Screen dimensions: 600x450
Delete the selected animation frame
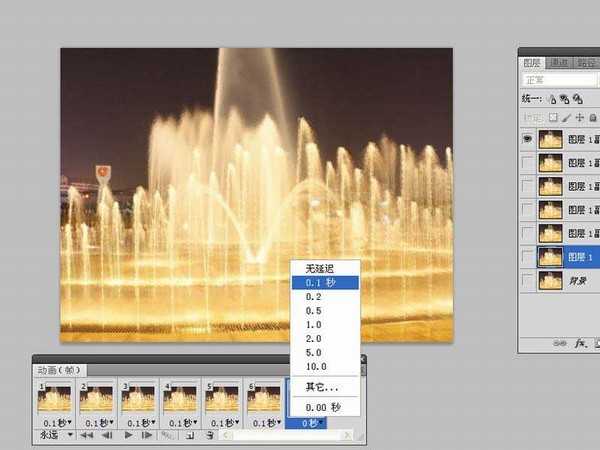210,436
